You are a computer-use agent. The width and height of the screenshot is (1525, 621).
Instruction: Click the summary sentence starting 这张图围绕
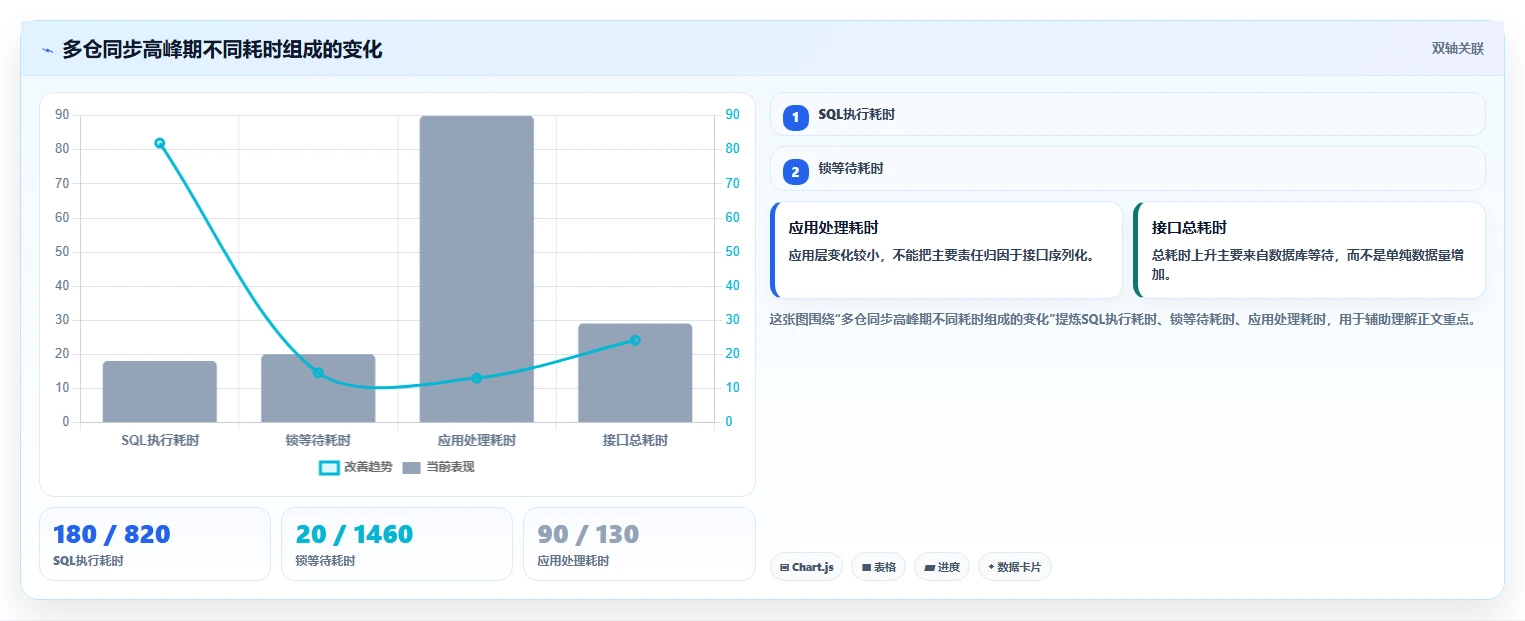click(x=1123, y=320)
